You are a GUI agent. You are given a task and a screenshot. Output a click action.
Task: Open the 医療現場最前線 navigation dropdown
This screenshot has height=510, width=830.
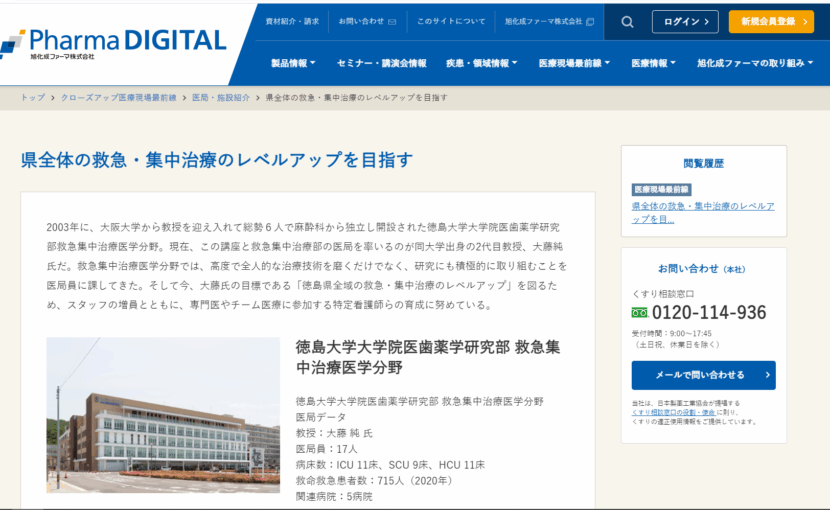(574, 63)
